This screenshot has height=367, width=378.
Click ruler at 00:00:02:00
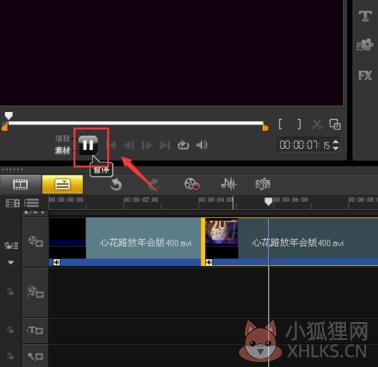tap(141, 200)
